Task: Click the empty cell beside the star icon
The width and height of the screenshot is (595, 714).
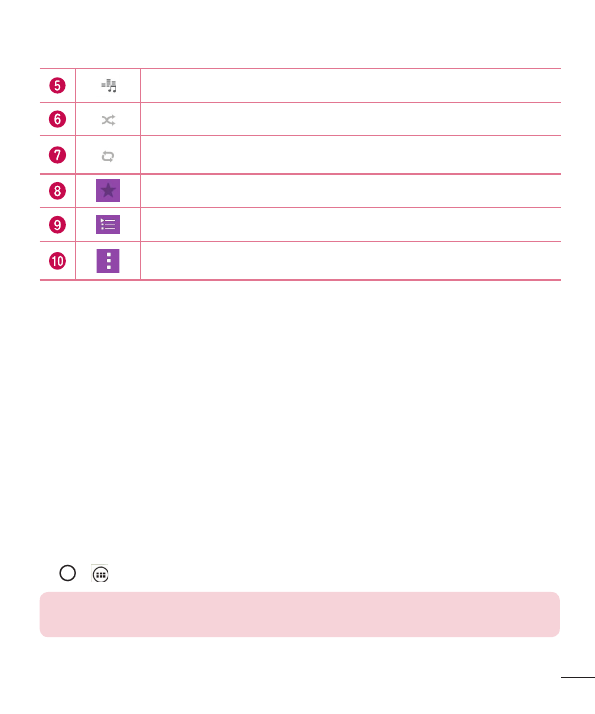Action: pyautogui.click(x=351, y=191)
